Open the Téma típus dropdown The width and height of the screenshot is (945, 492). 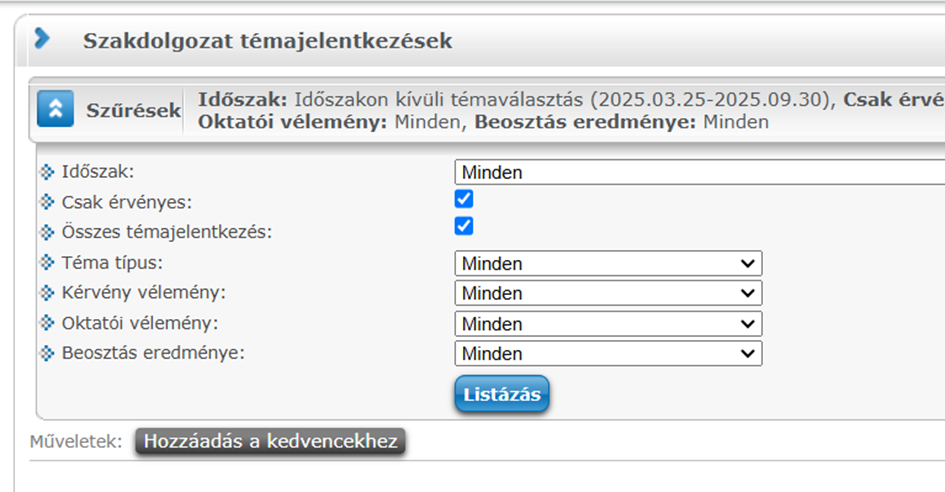[x=608, y=264]
